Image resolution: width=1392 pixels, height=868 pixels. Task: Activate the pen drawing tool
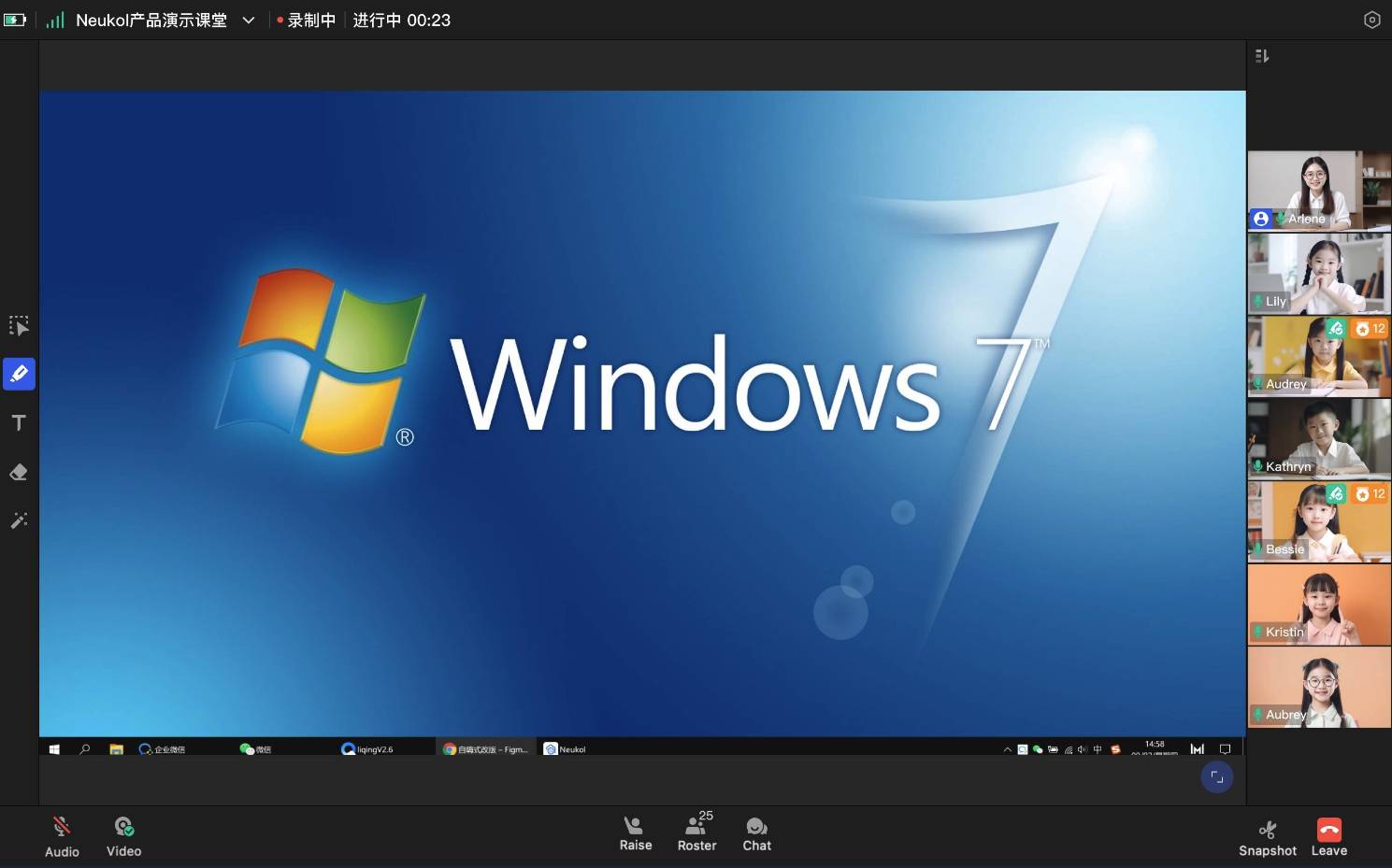coord(19,374)
